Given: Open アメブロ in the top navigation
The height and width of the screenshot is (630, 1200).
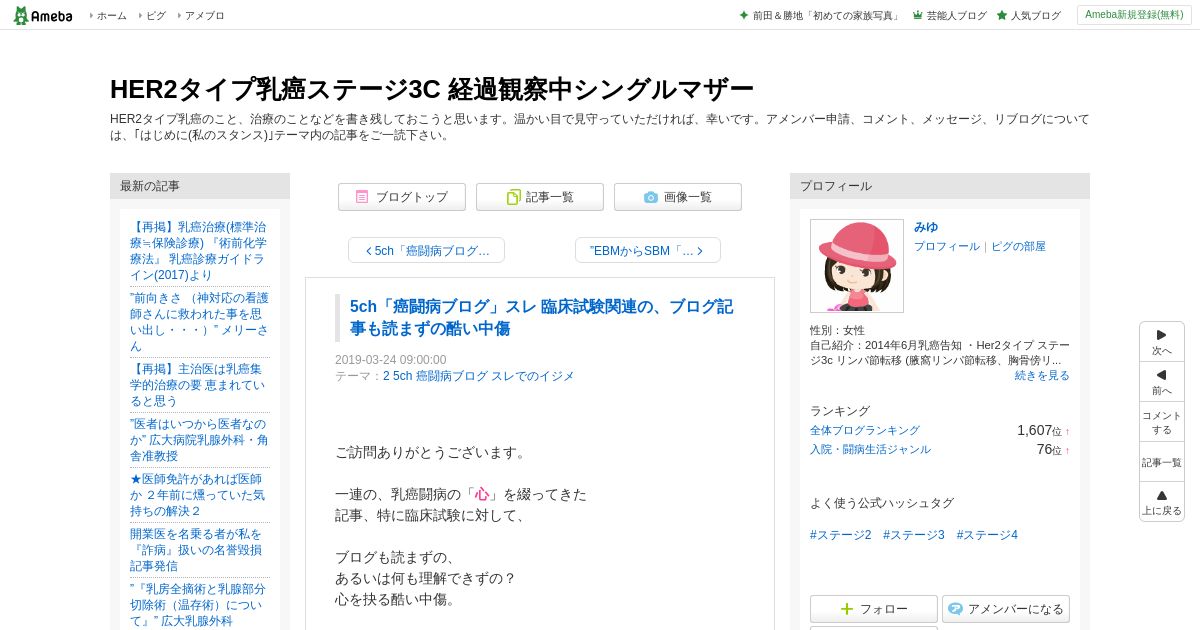Looking at the screenshot, I should click(x=204, y=16).
